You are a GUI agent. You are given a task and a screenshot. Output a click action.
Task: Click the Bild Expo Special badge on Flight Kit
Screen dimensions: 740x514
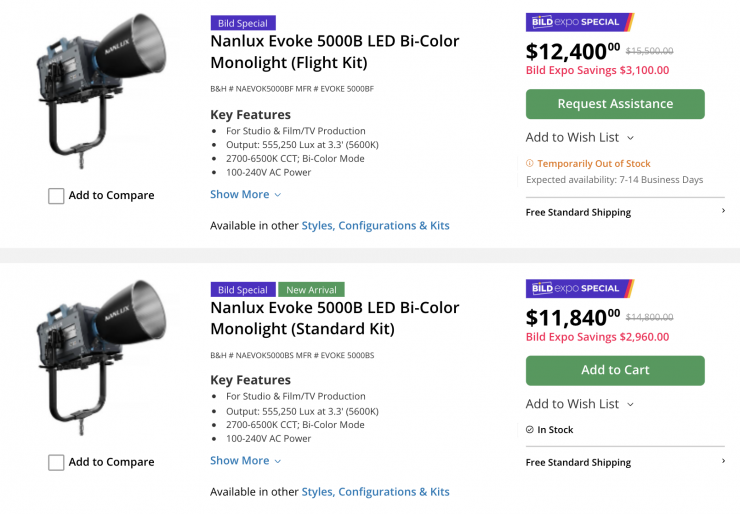pos(579,22)
